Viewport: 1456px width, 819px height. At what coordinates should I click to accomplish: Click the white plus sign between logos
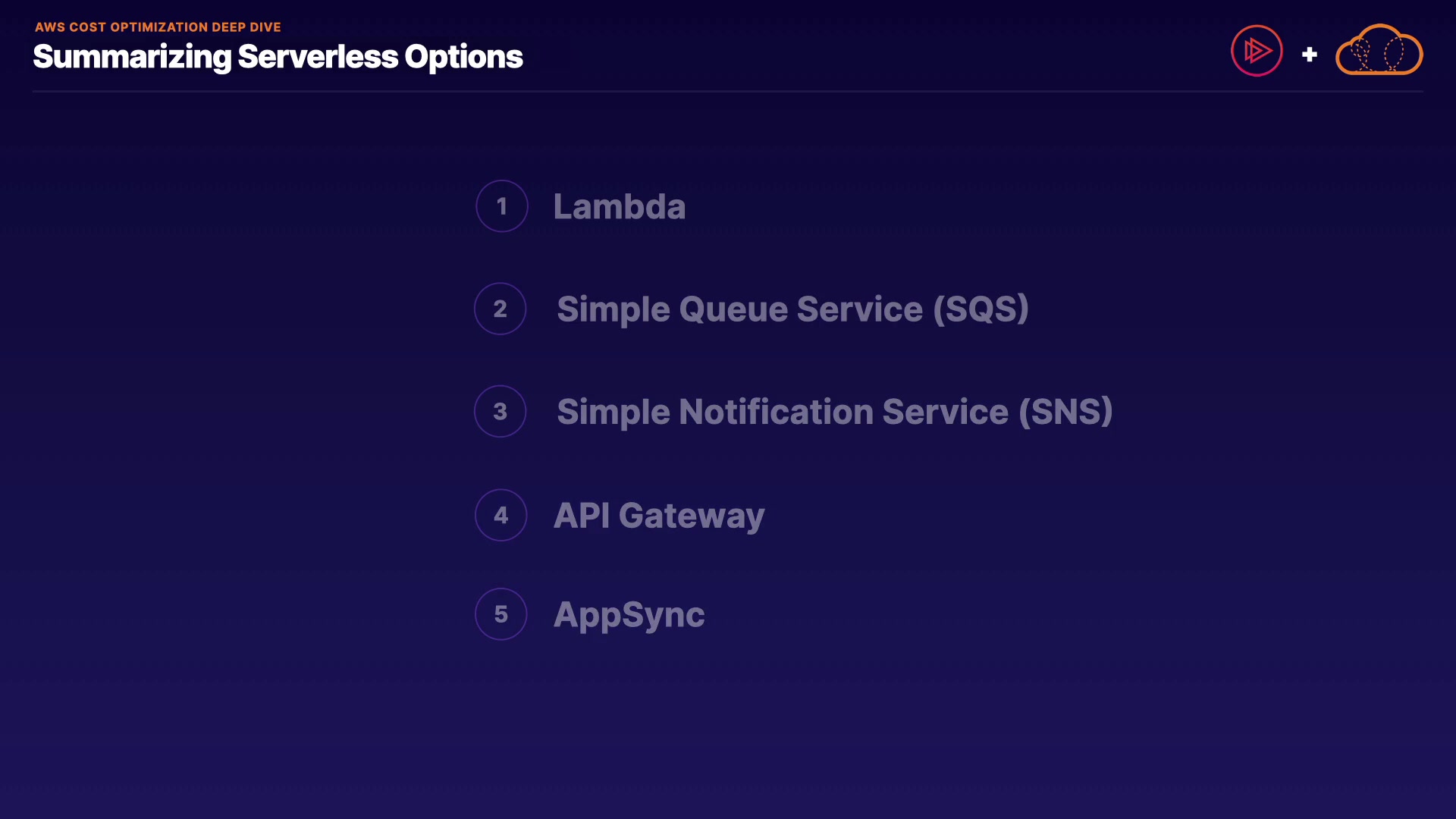[1309, 55]
